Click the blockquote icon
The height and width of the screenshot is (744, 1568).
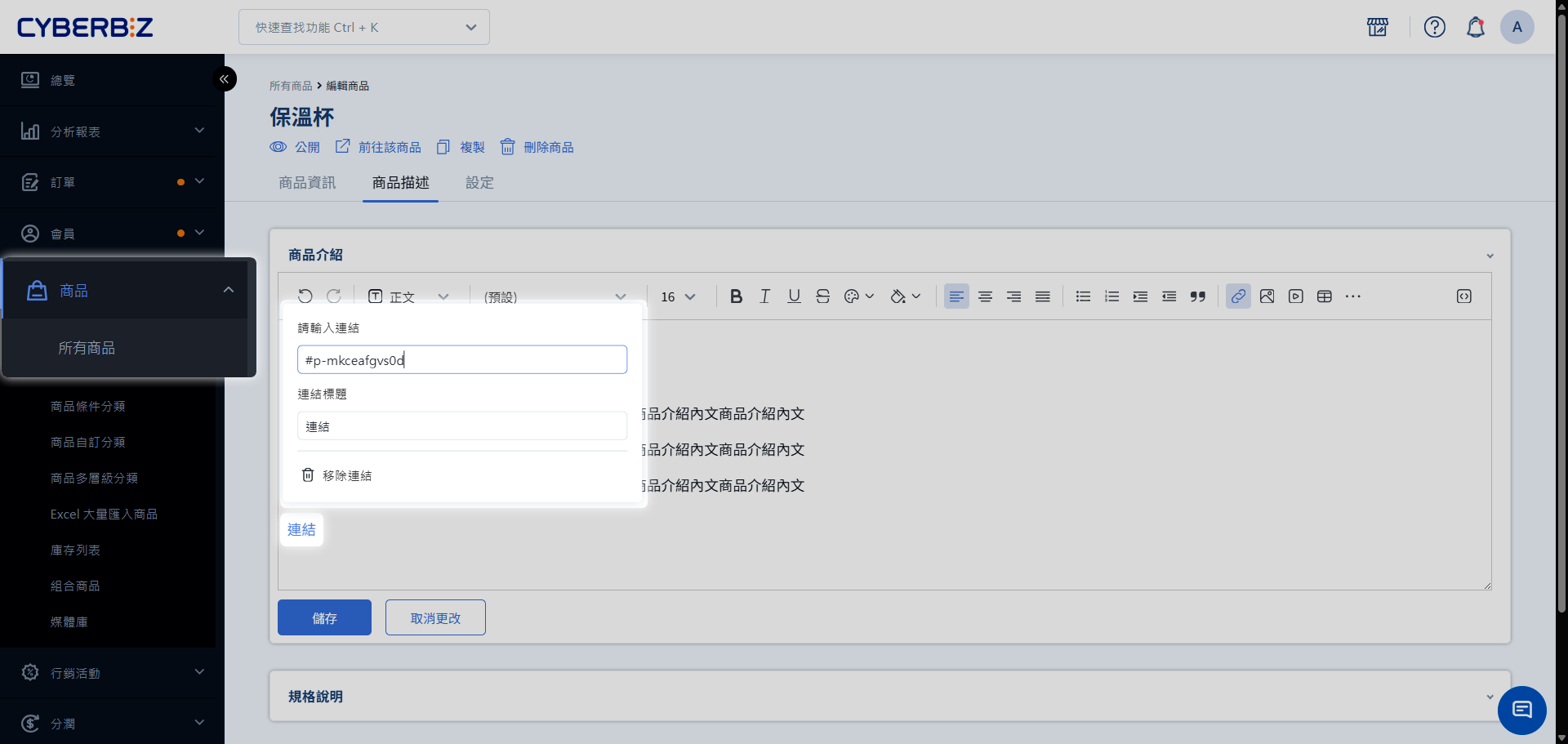click(1197, 296)
